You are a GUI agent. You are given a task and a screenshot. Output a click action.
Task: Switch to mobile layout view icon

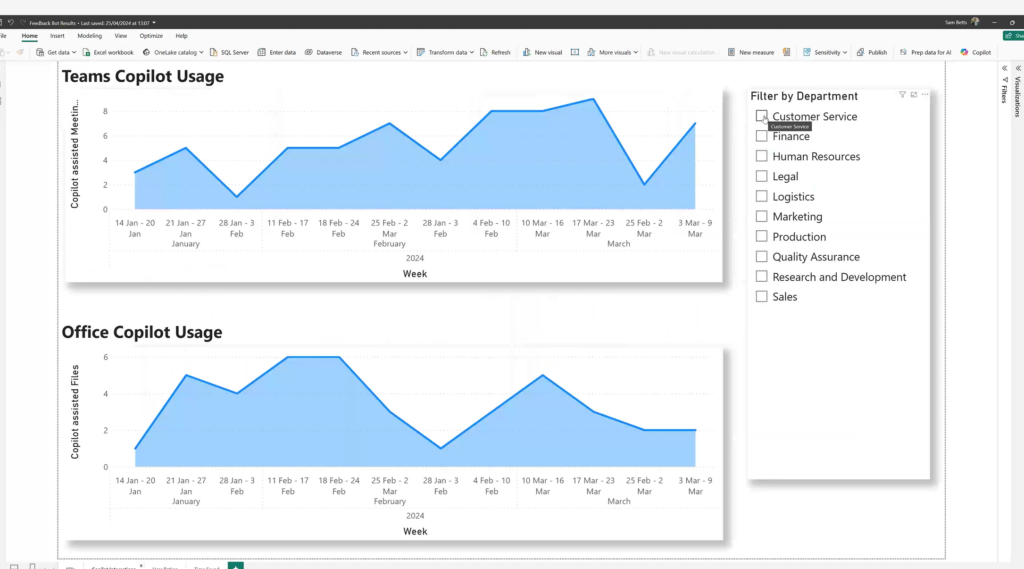(32, 566)
